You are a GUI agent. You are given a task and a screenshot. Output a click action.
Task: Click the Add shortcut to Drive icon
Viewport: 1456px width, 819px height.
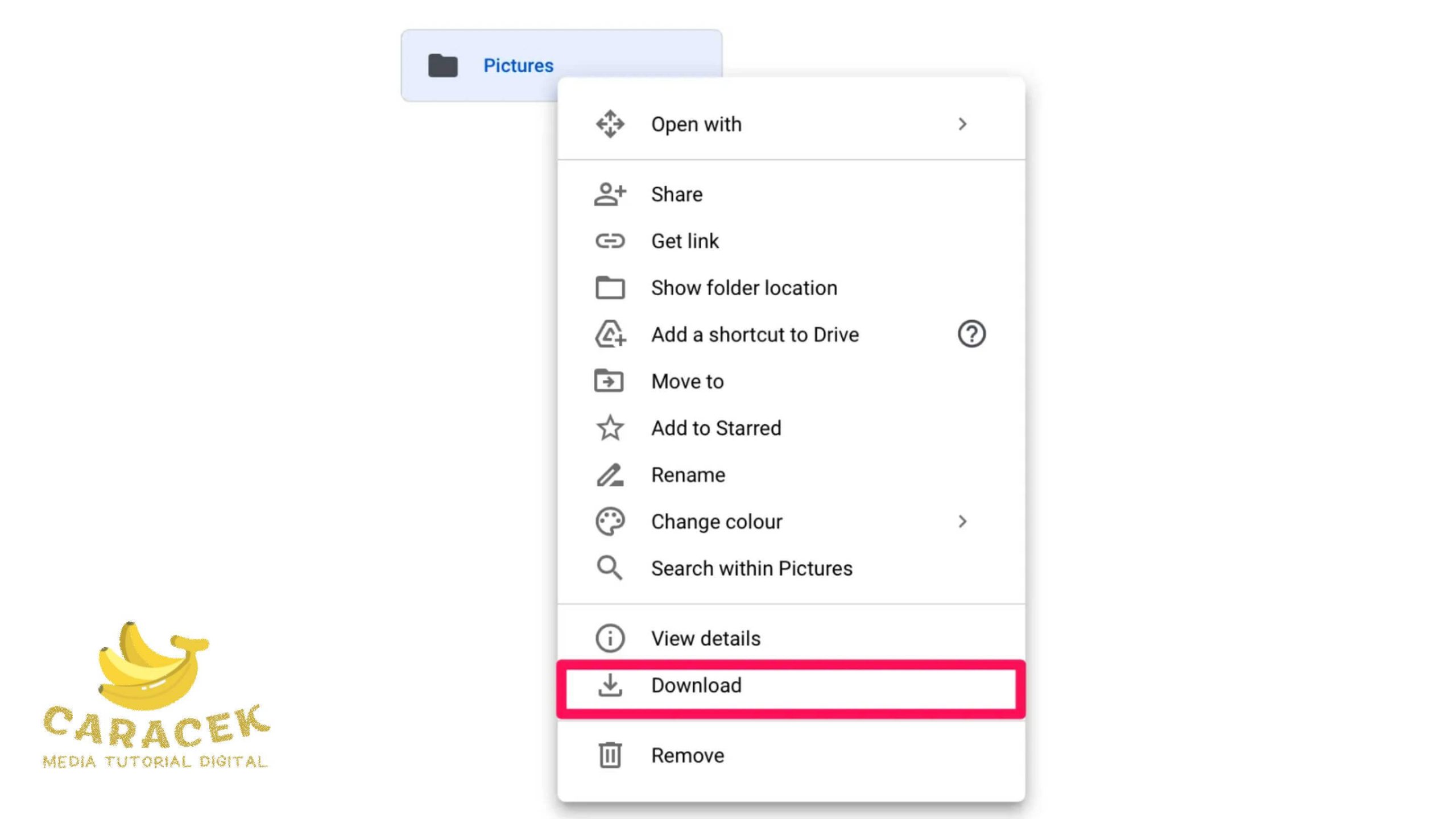(x=610, y=335)
